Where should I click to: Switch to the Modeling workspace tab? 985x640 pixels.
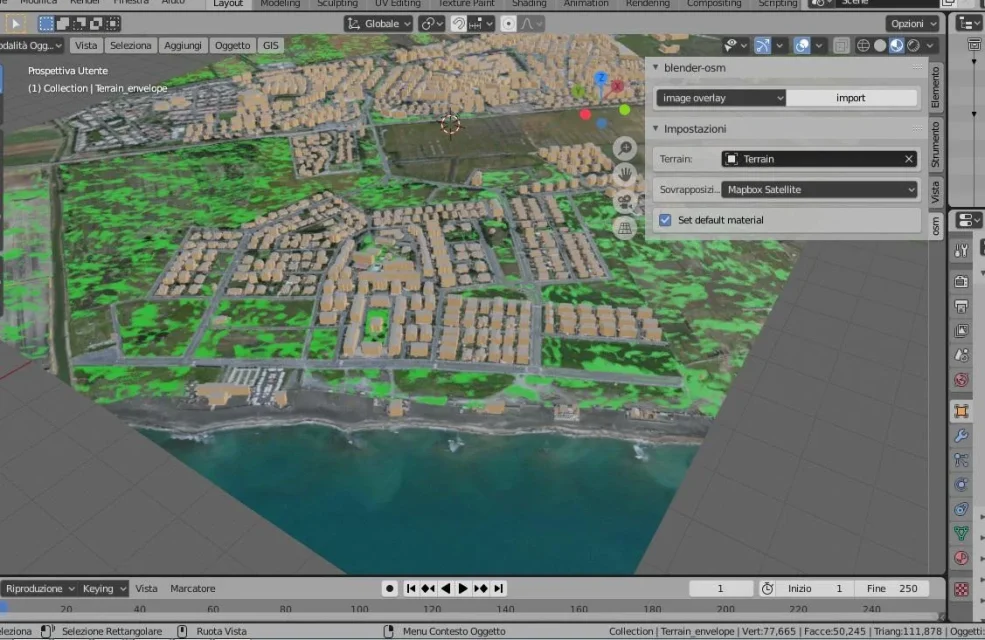click(x=280, y=4)
